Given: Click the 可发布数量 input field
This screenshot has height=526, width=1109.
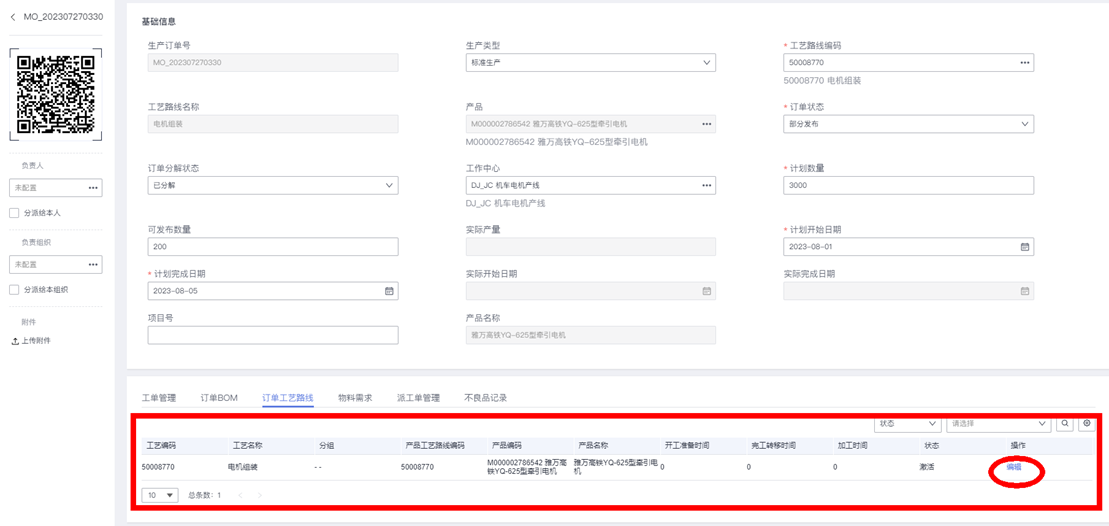Looking at the screenshot, I should pyautogui.click(x=273, y=247).
